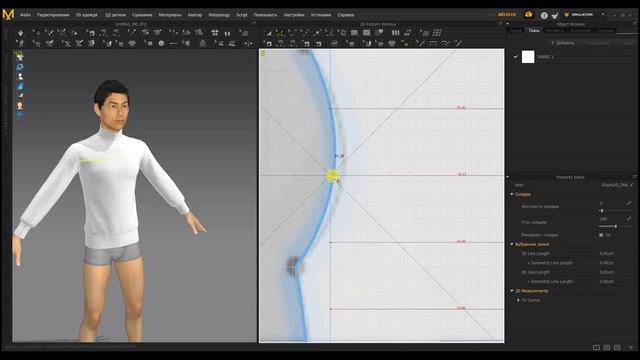Expand Symmetric Line Length under 2D Line Length
Image resolution: width=640 pixels, height=360 pixels.
coord(529,263)
